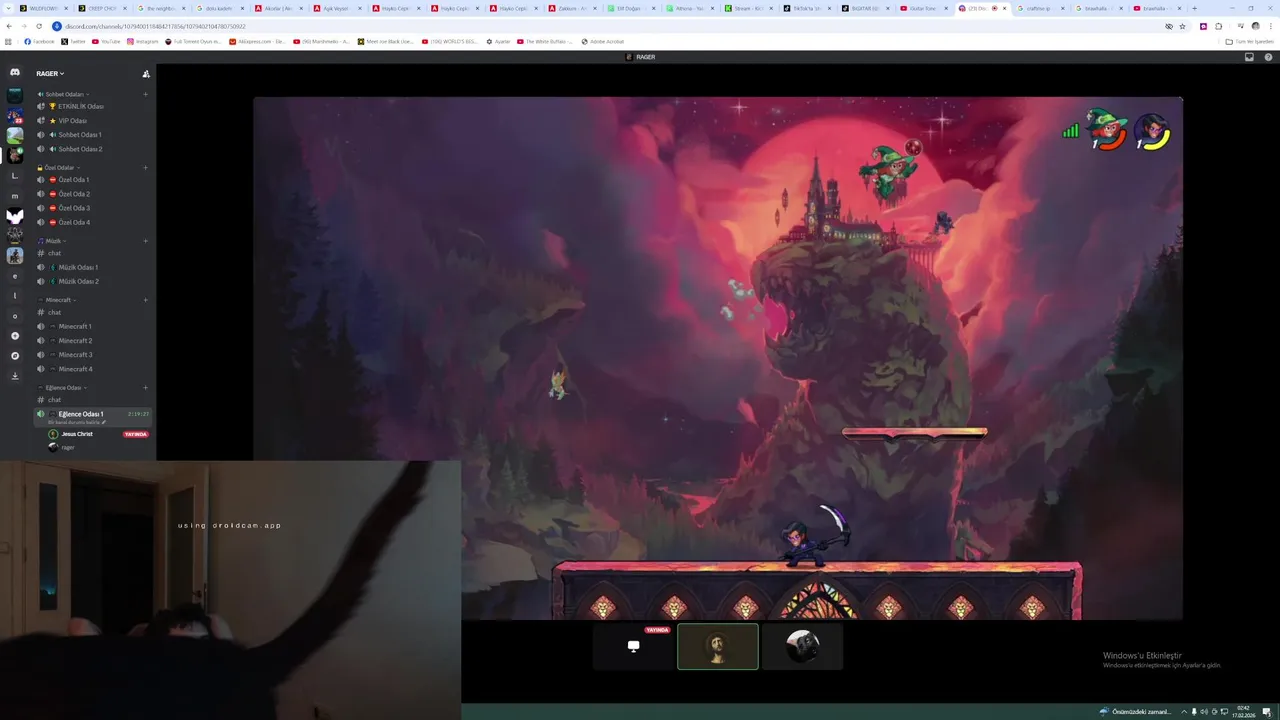Image resolution: width=1280 pixels, height=720 pixels.
Task: Collapse the Müzik category
Action: tap(50, 241)
